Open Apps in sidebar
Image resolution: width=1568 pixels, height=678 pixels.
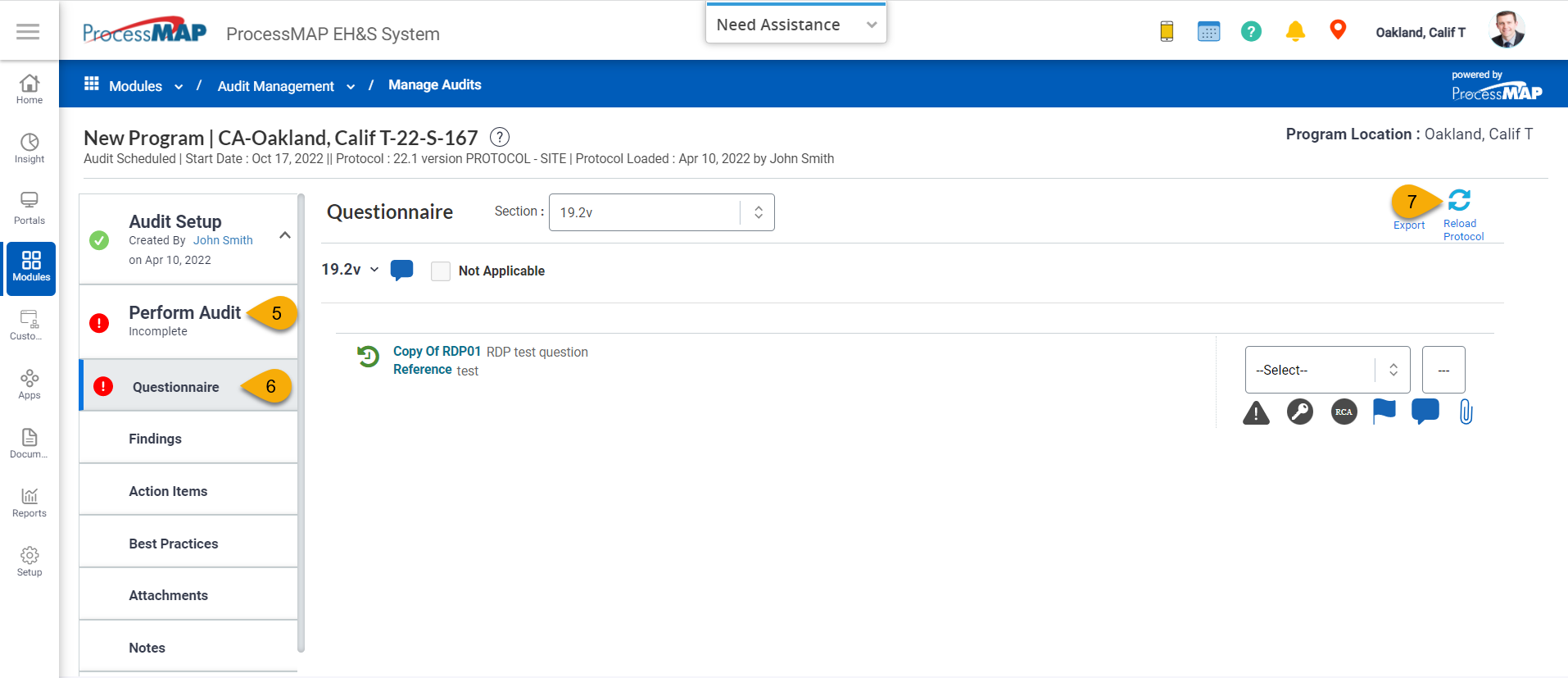pos(29,385)
